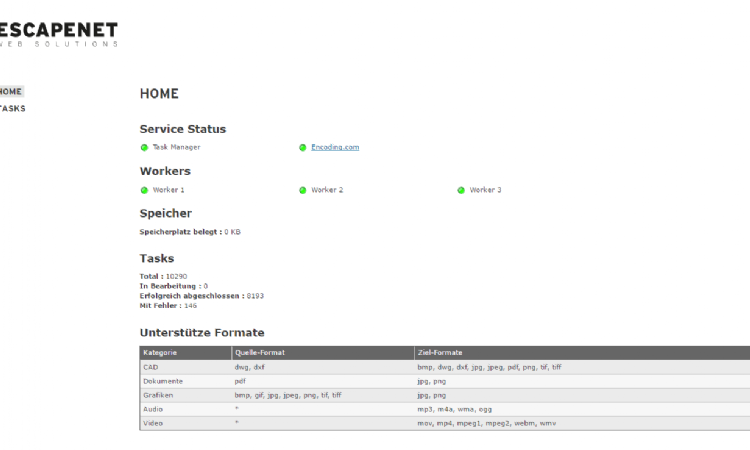Click the Escapenet Web Solutions logo

coord(58,34)
